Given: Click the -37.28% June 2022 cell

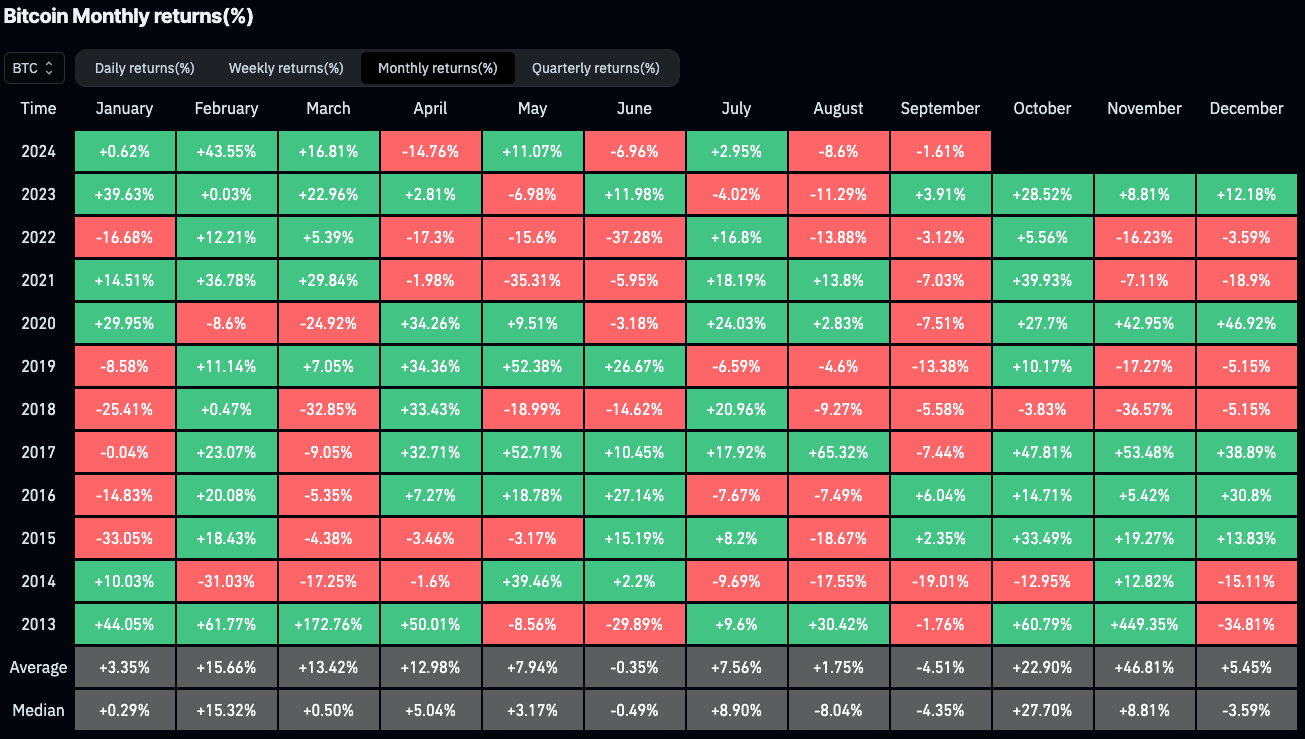Looking at the screenshot, I should [635, 237].
